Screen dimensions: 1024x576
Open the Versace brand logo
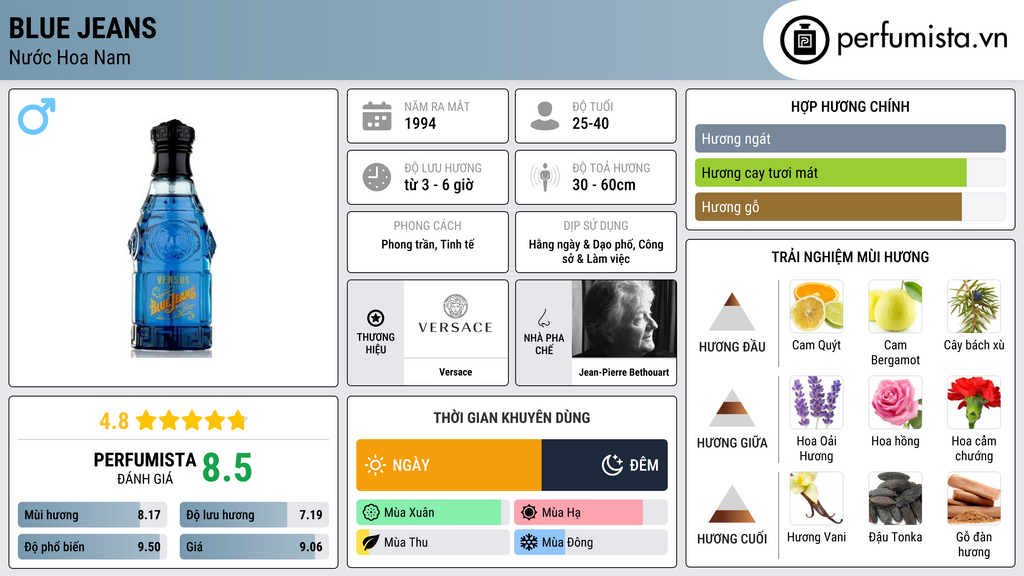point(455,319)
